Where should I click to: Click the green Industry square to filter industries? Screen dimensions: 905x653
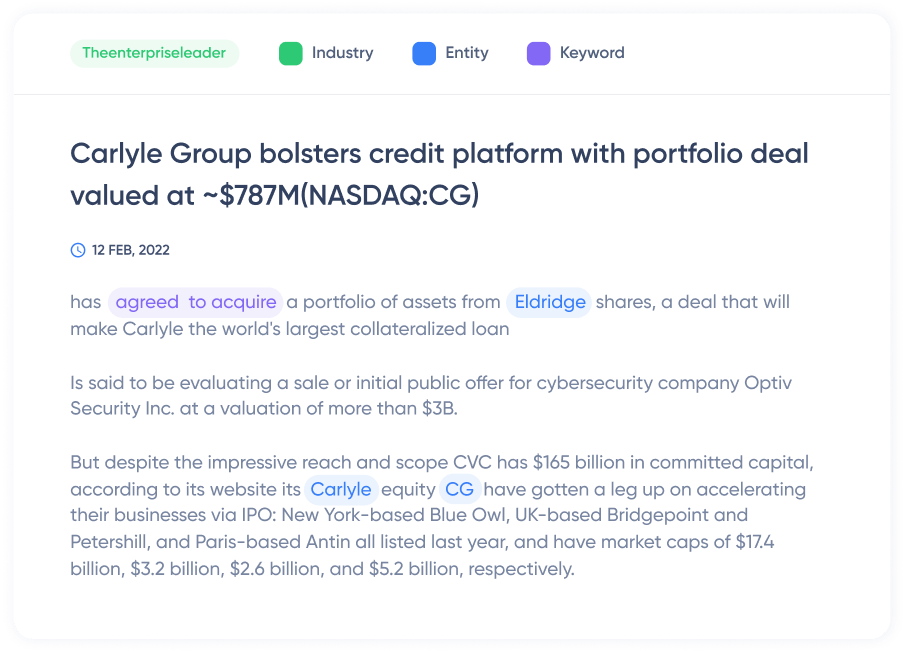(x=291, y=52)
